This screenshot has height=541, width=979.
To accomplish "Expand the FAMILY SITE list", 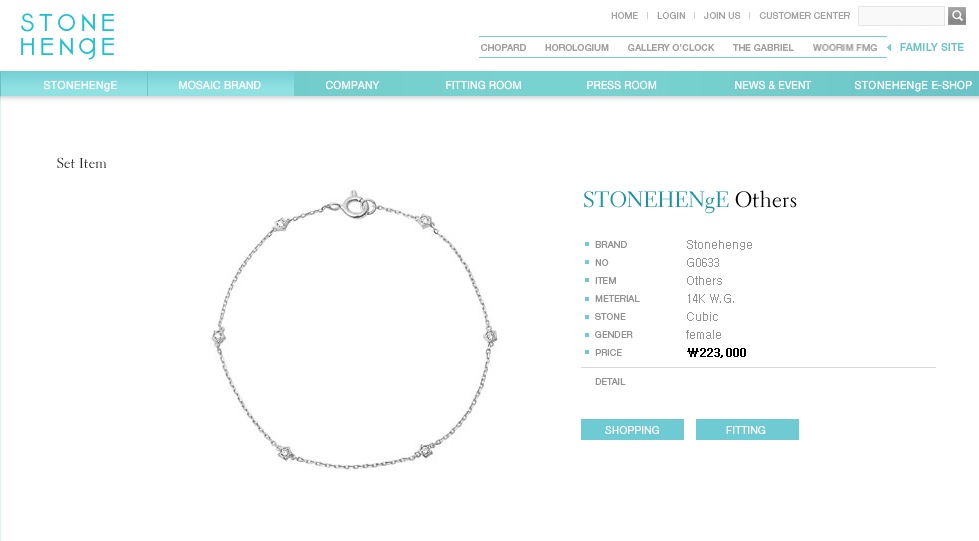I will click(x=932, y=47).
